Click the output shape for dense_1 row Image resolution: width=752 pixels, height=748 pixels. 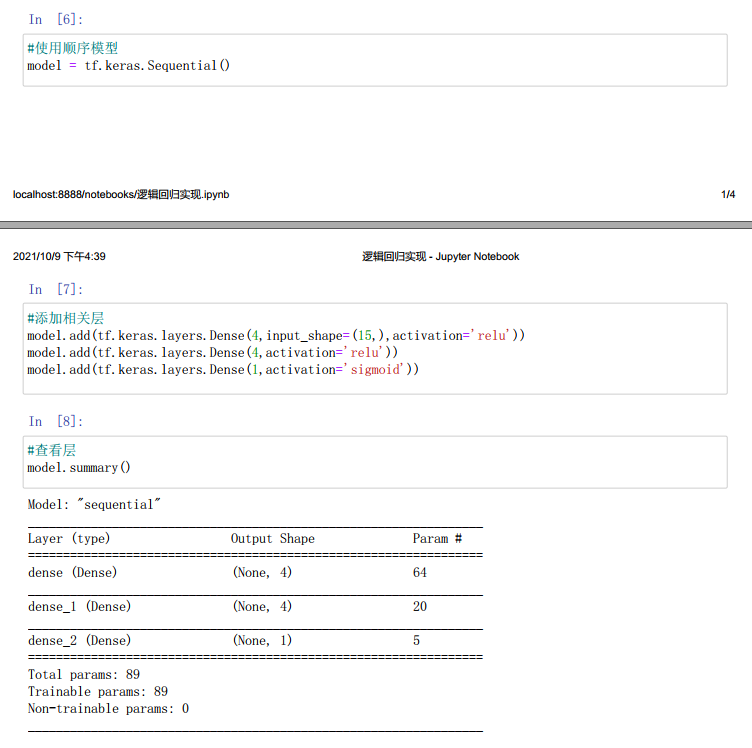[262, 607]
